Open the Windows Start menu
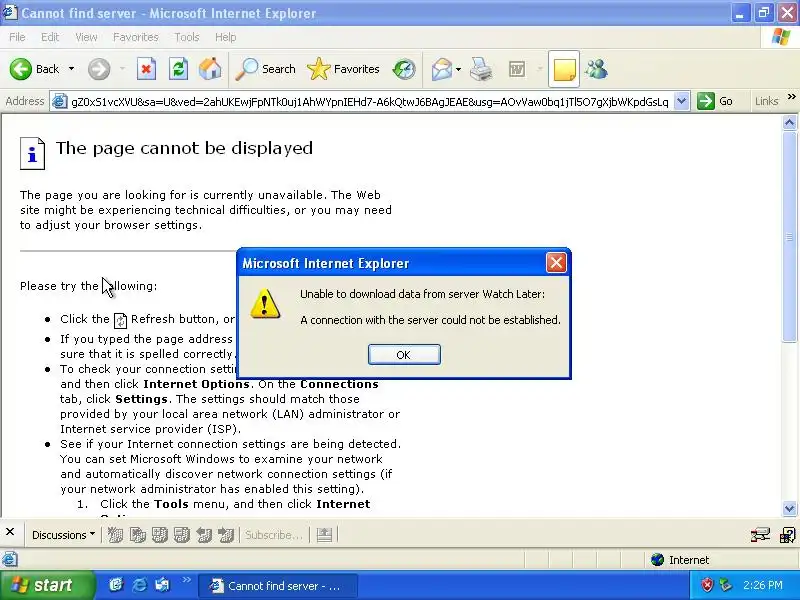Viewport: 800px width, 600px height. click(x=46, y=585)
